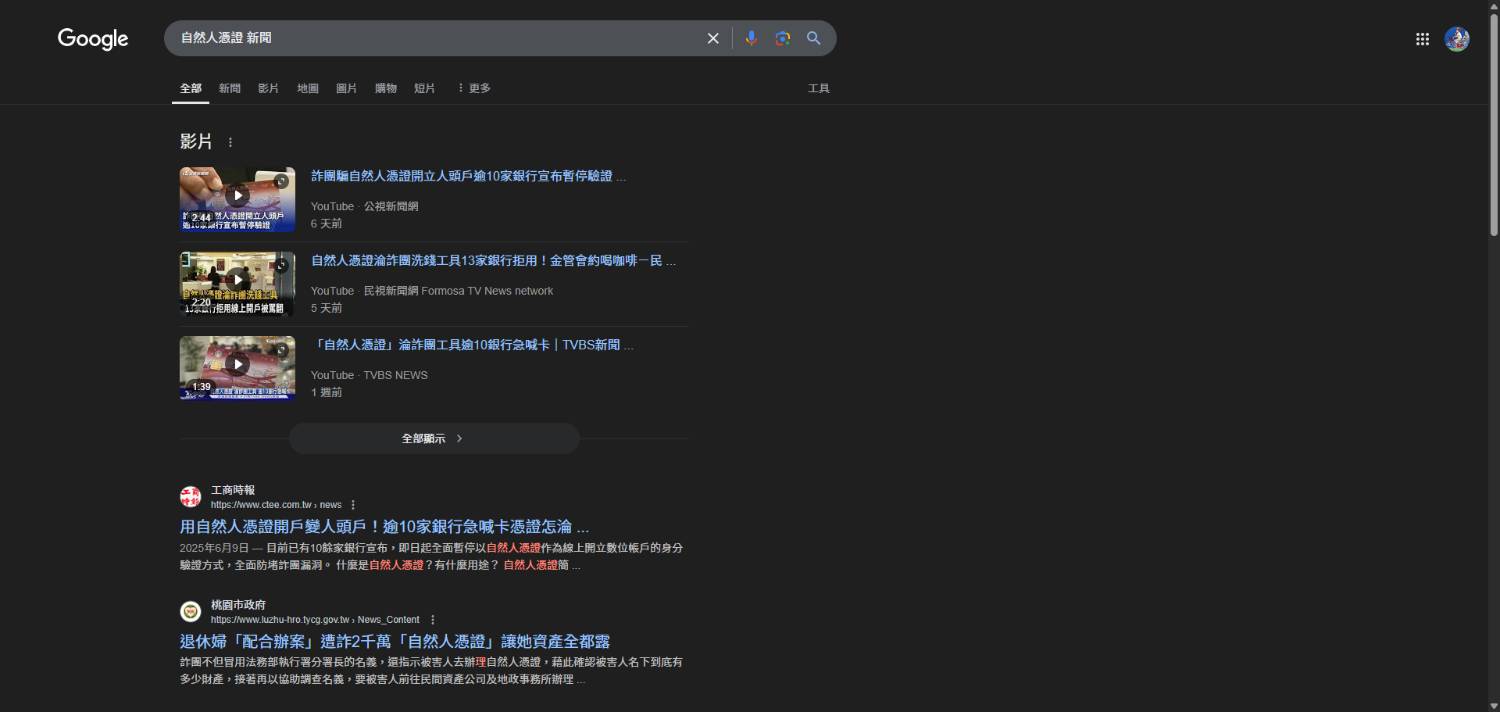Click the TVBS NEWS channel name
The width and height of the screenshot is (1500, 712).
click(x=396, y=375)
